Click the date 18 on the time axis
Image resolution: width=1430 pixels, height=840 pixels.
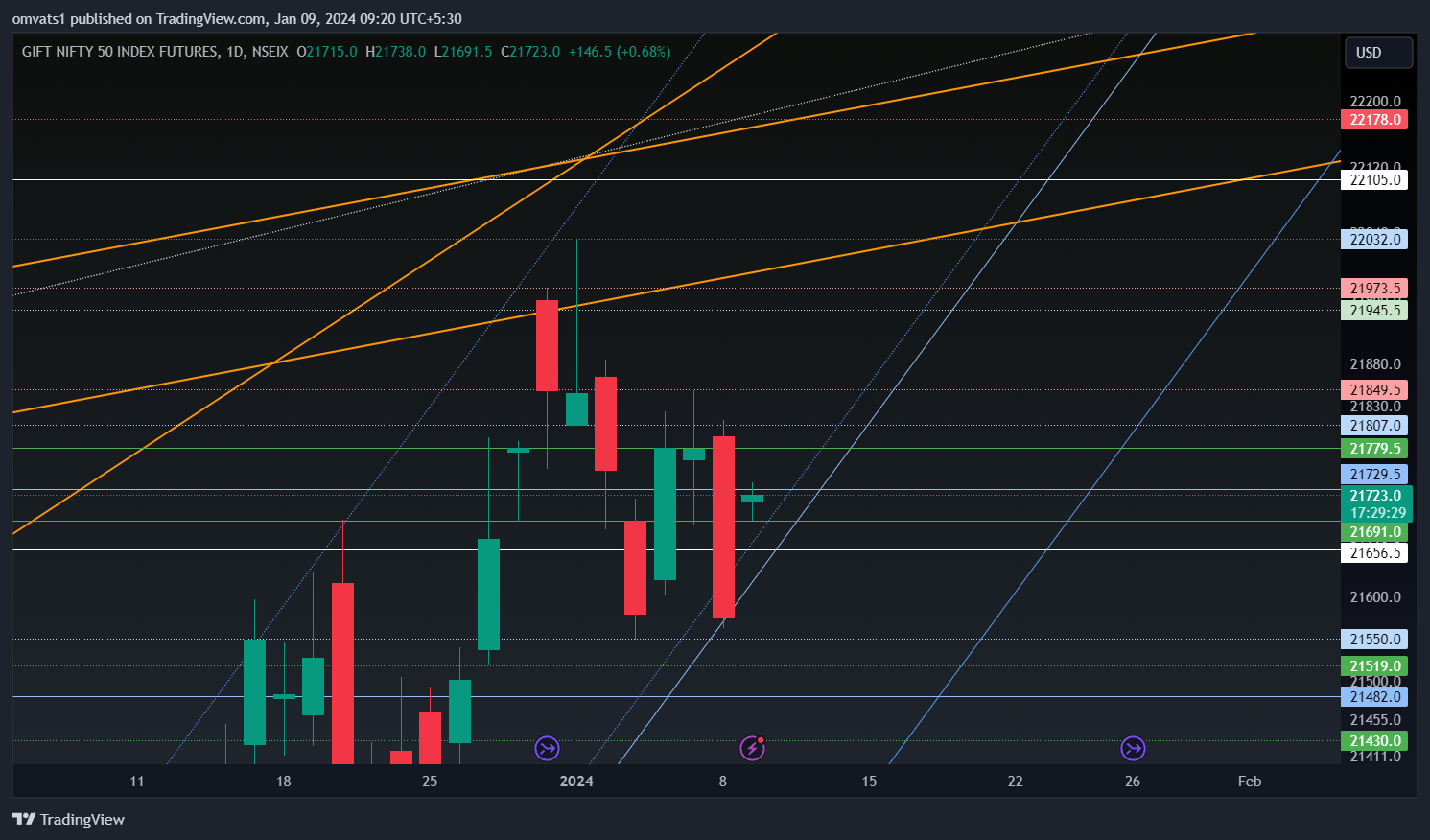click(283, 782)
